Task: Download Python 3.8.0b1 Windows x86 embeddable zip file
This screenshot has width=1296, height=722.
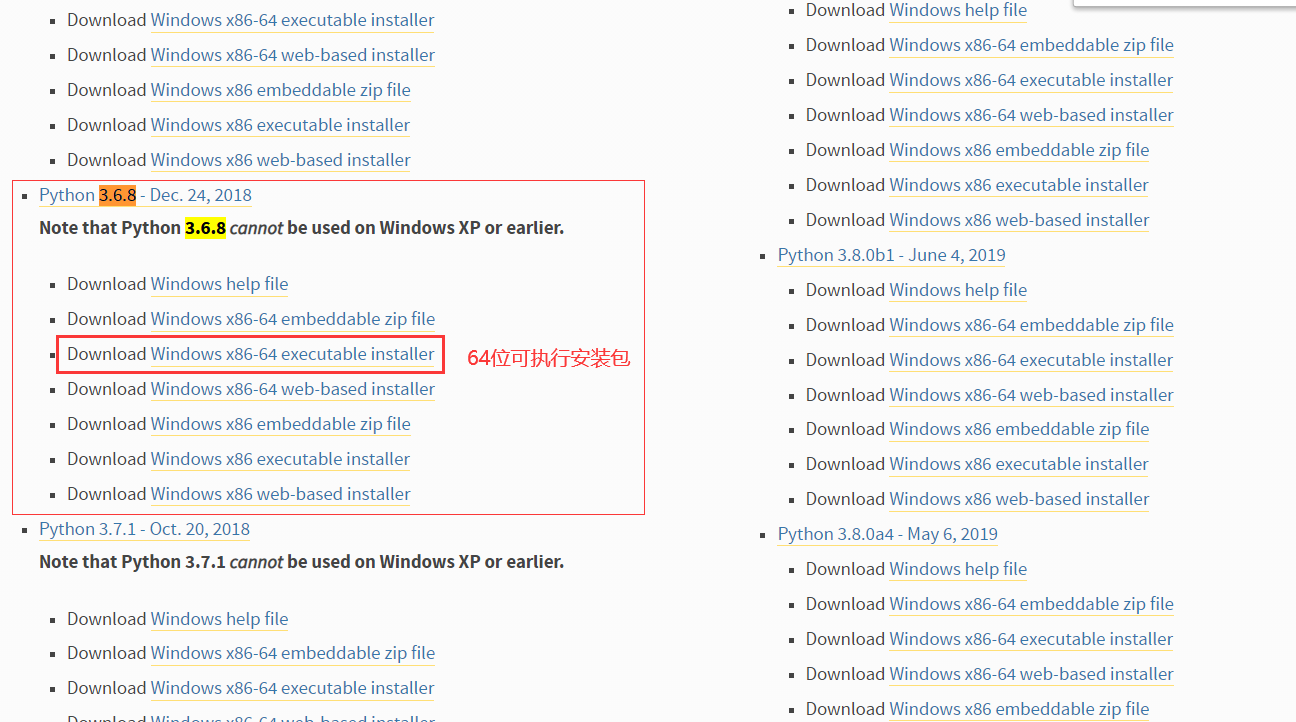Action: point(1020,429)
